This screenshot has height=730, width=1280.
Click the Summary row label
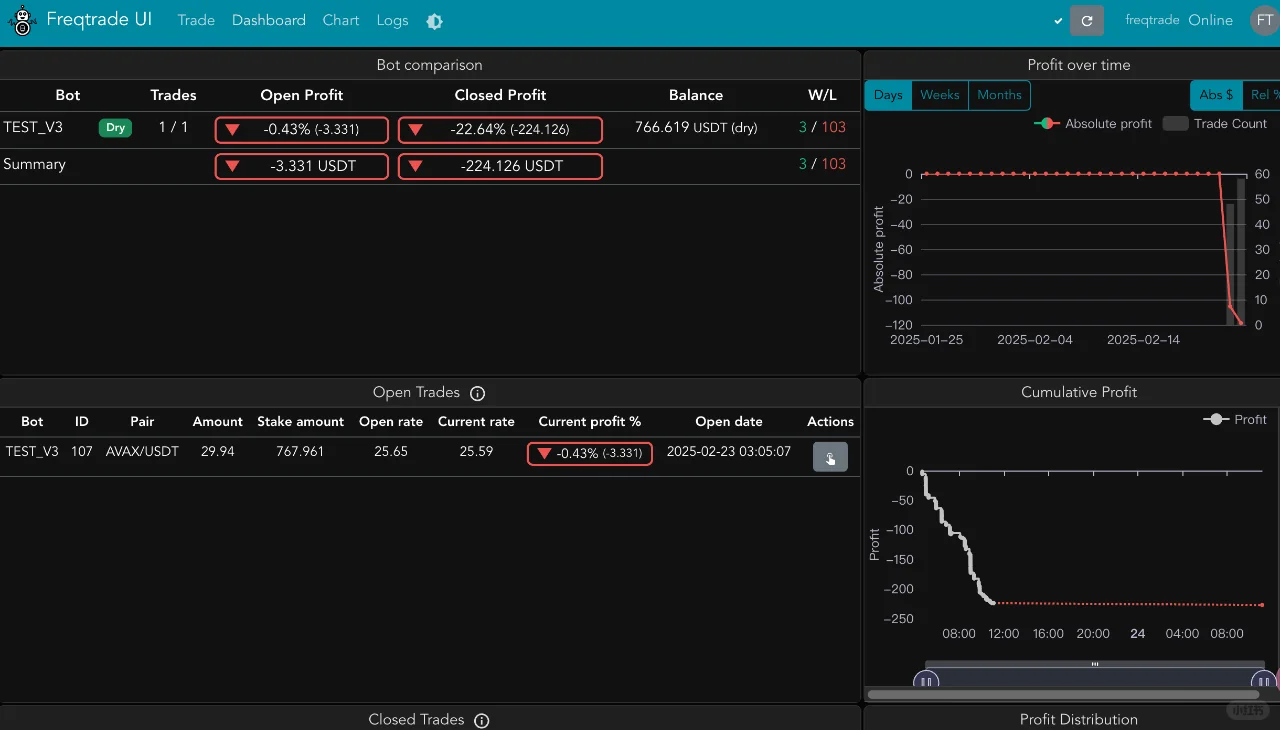pyautogui.click(x=34, y=164)
